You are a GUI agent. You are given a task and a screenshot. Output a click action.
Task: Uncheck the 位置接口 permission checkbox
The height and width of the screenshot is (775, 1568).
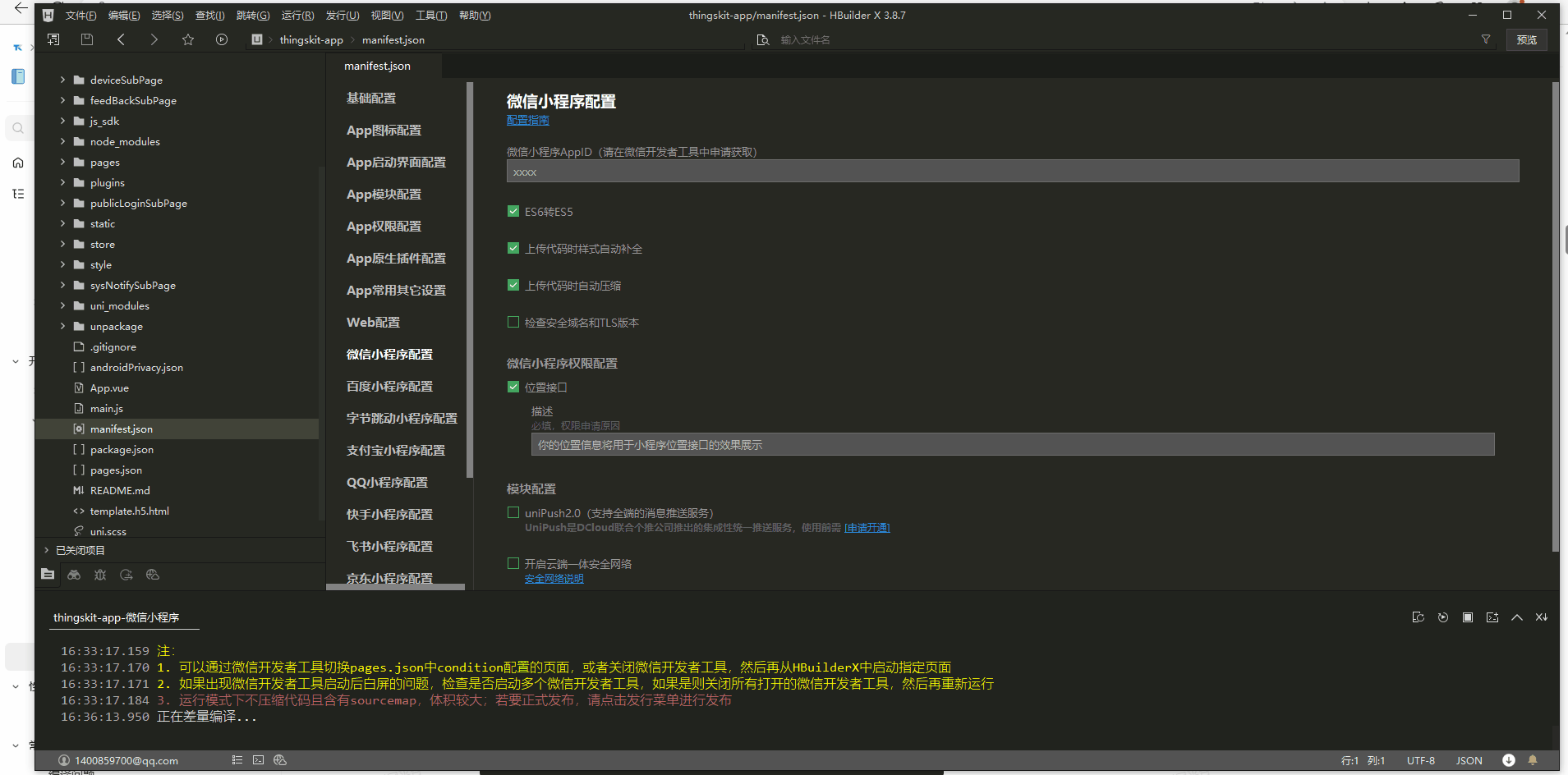coord(513,387)
